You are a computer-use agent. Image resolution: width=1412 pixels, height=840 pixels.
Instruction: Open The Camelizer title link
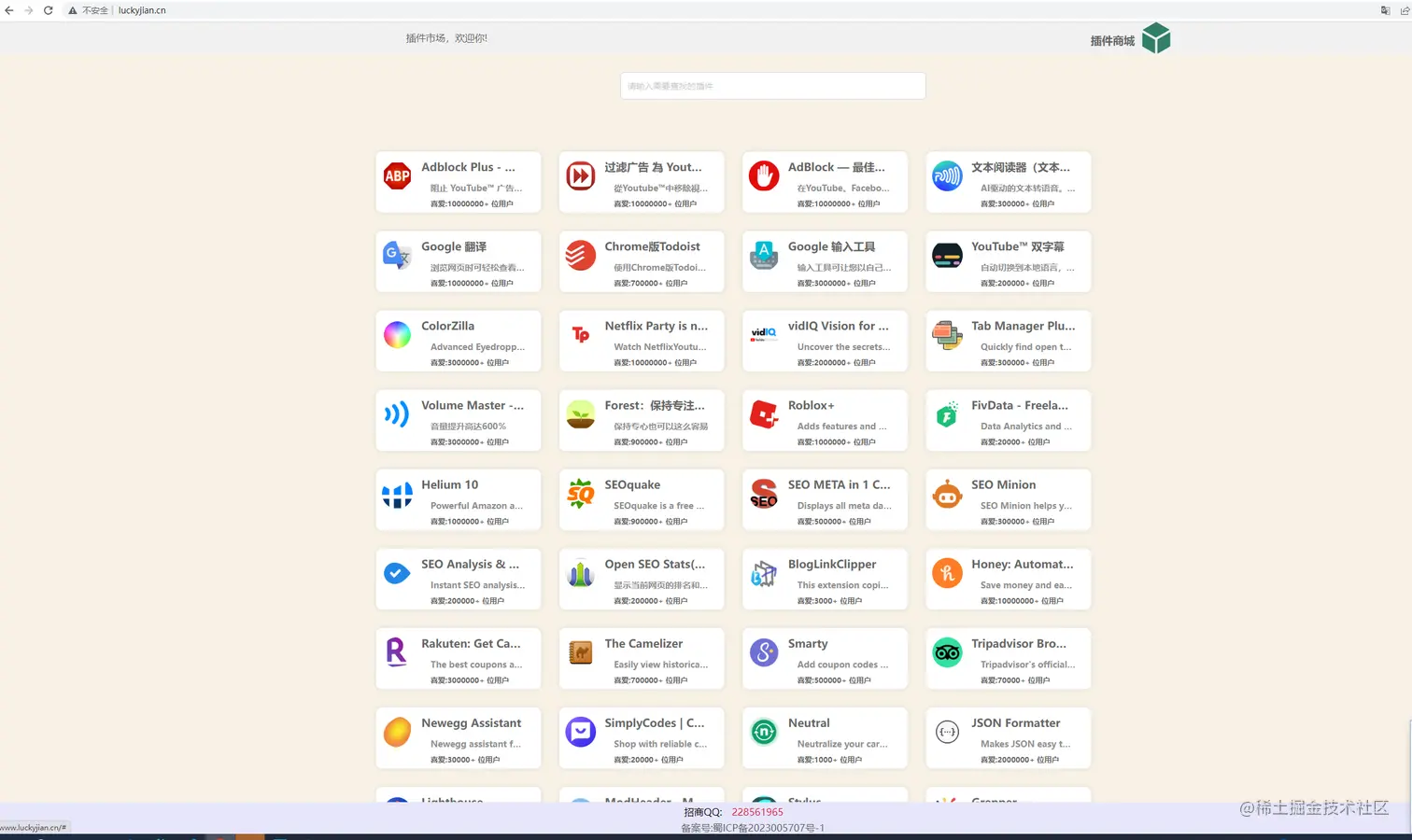coord(643,643)
